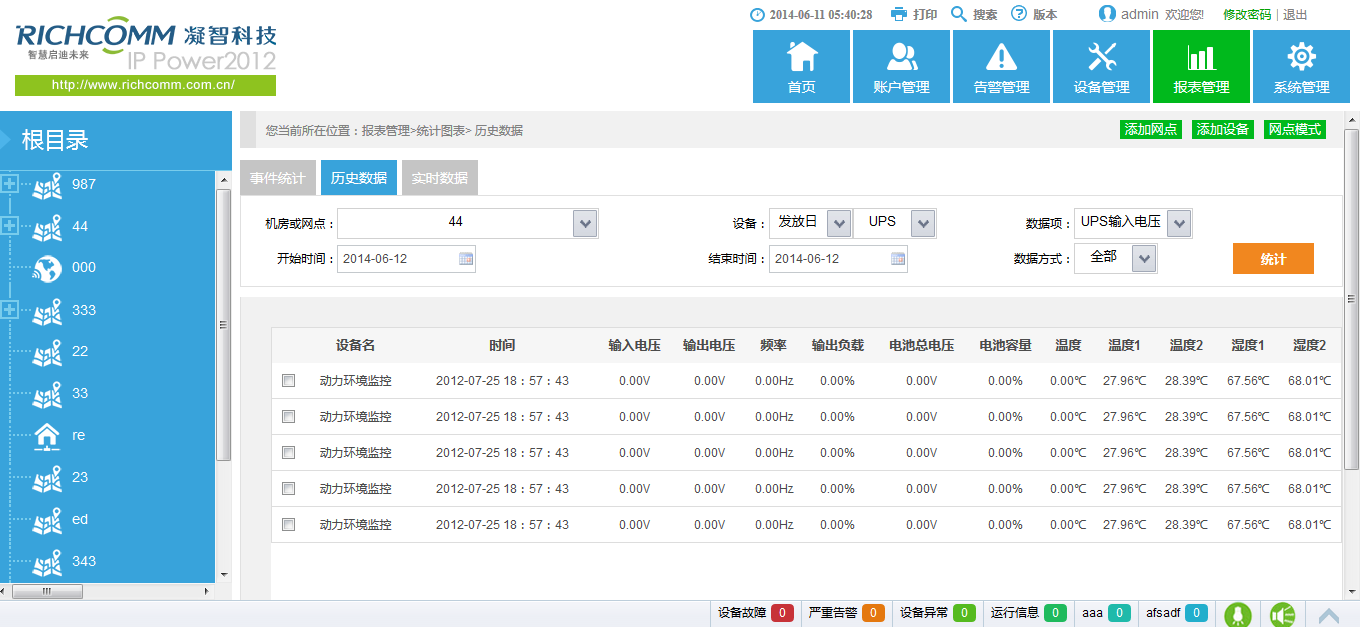Click the green speaker sound icon
Image resolution: width=1360 pixels, height=627 pixels.
tap(1283, 614)
